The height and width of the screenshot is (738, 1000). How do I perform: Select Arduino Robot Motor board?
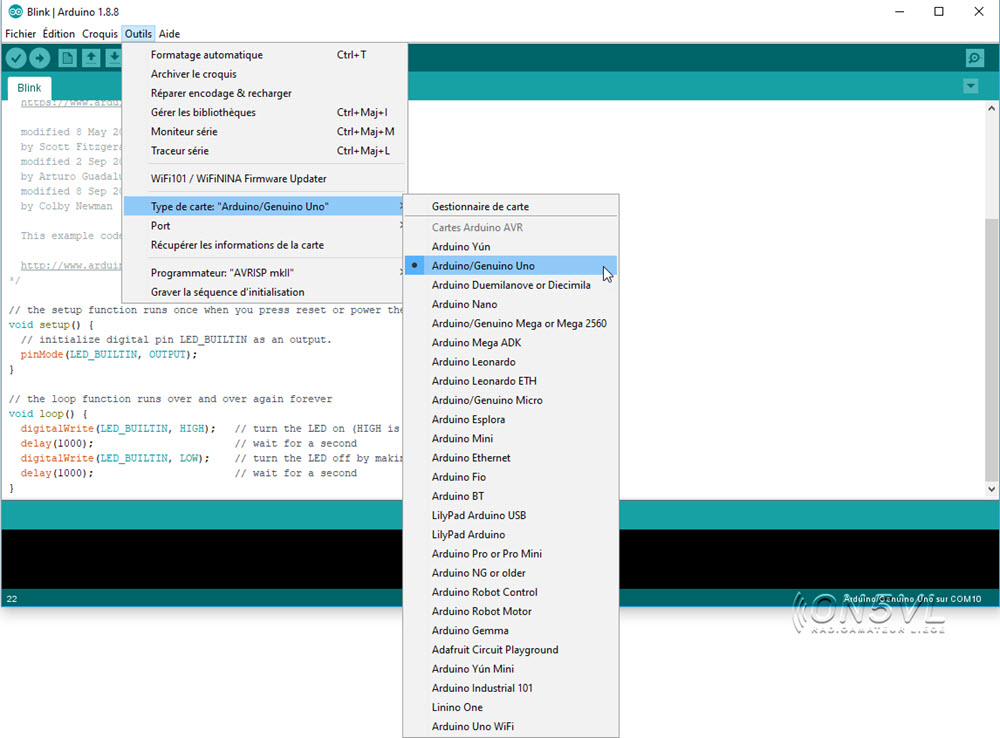tap(511, 610)
